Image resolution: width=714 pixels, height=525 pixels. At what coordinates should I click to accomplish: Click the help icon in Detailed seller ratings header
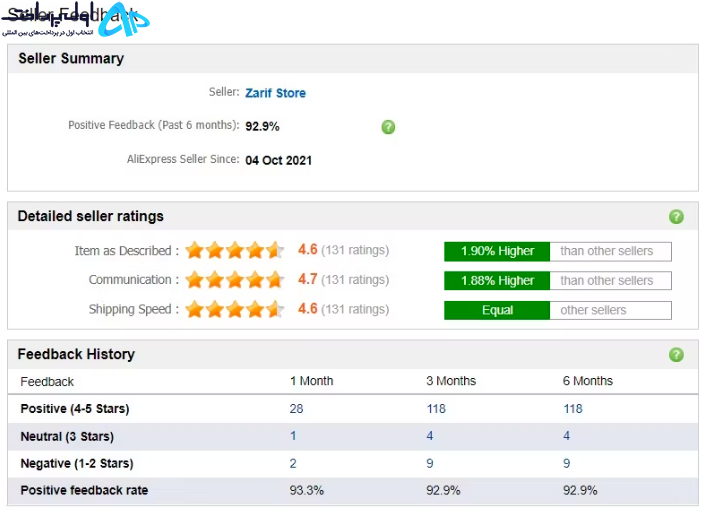coord(676,217)
